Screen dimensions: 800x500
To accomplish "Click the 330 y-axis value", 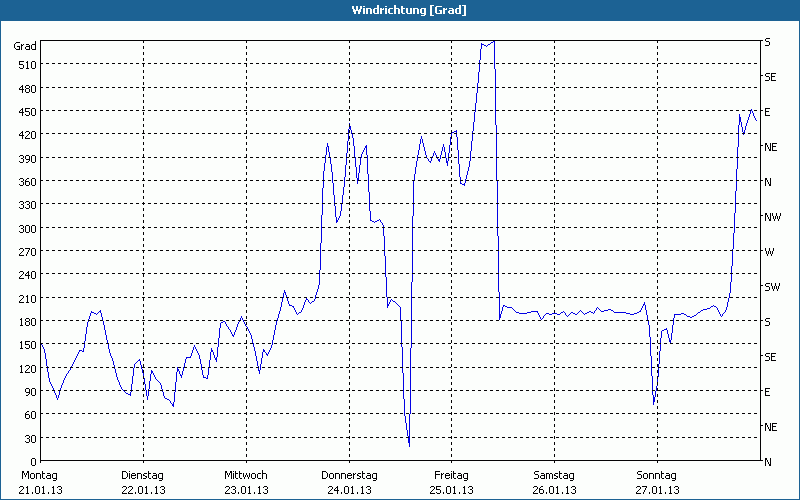I will pyautogui.click(x=28, y=205).
